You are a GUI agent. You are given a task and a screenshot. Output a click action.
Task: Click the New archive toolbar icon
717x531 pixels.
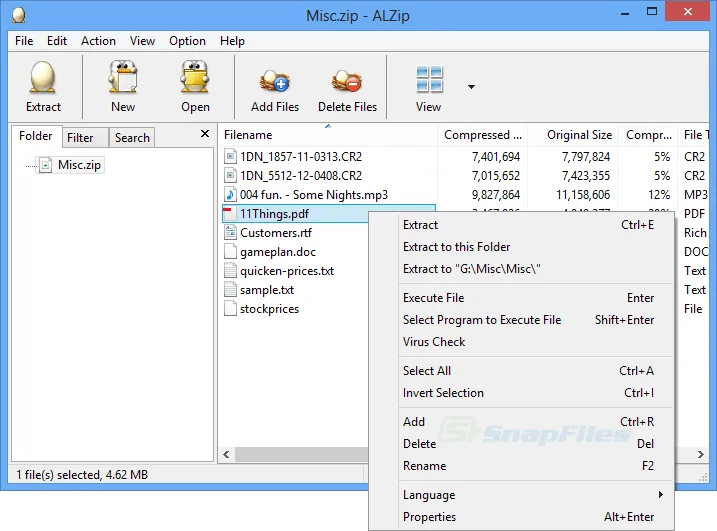point(123,77)
